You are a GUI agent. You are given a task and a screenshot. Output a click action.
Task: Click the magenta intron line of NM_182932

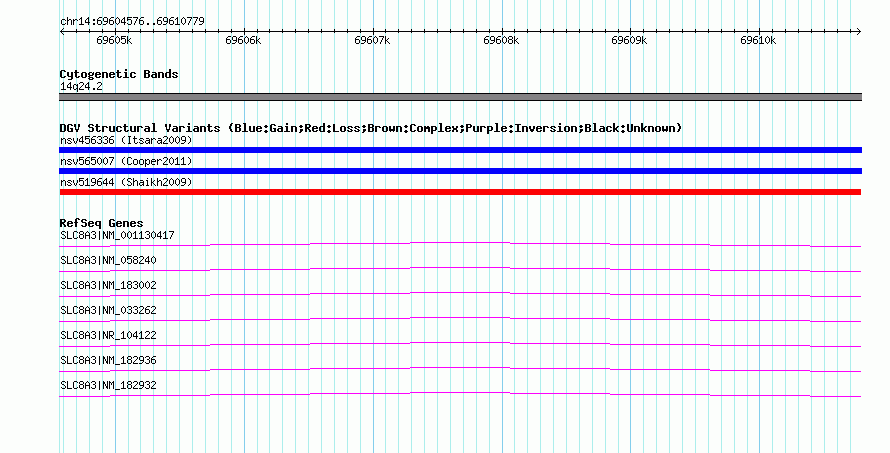pos(460,393)
